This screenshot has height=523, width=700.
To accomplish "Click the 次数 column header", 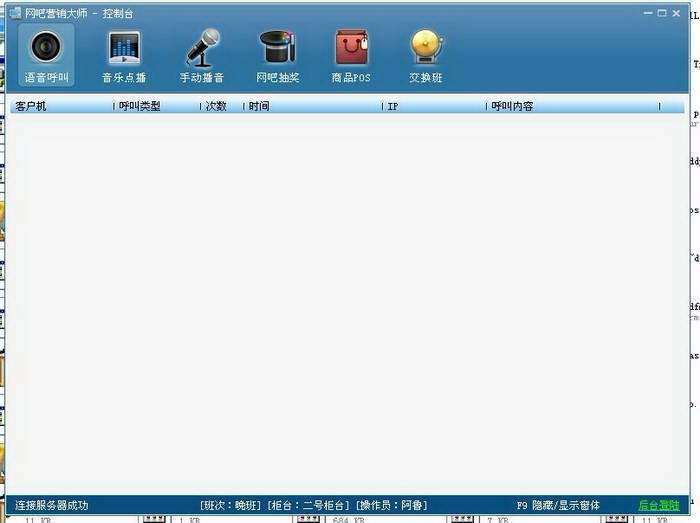I will (219, 106).
